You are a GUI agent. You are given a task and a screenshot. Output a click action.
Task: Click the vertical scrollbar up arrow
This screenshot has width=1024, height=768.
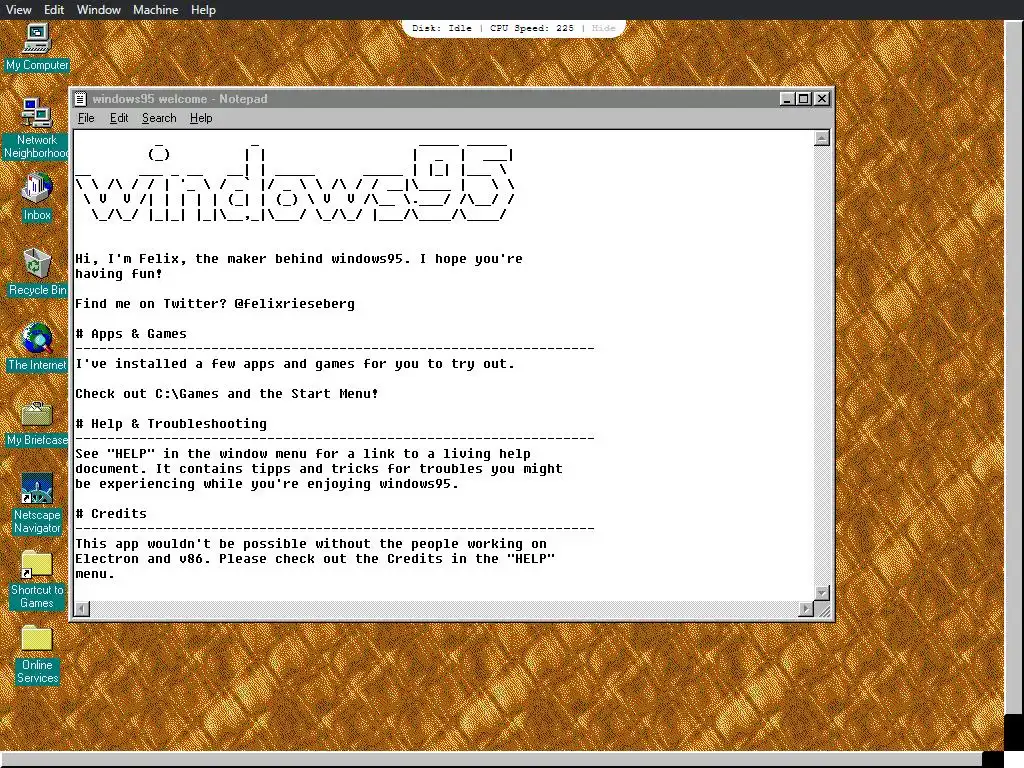point(822,138)
